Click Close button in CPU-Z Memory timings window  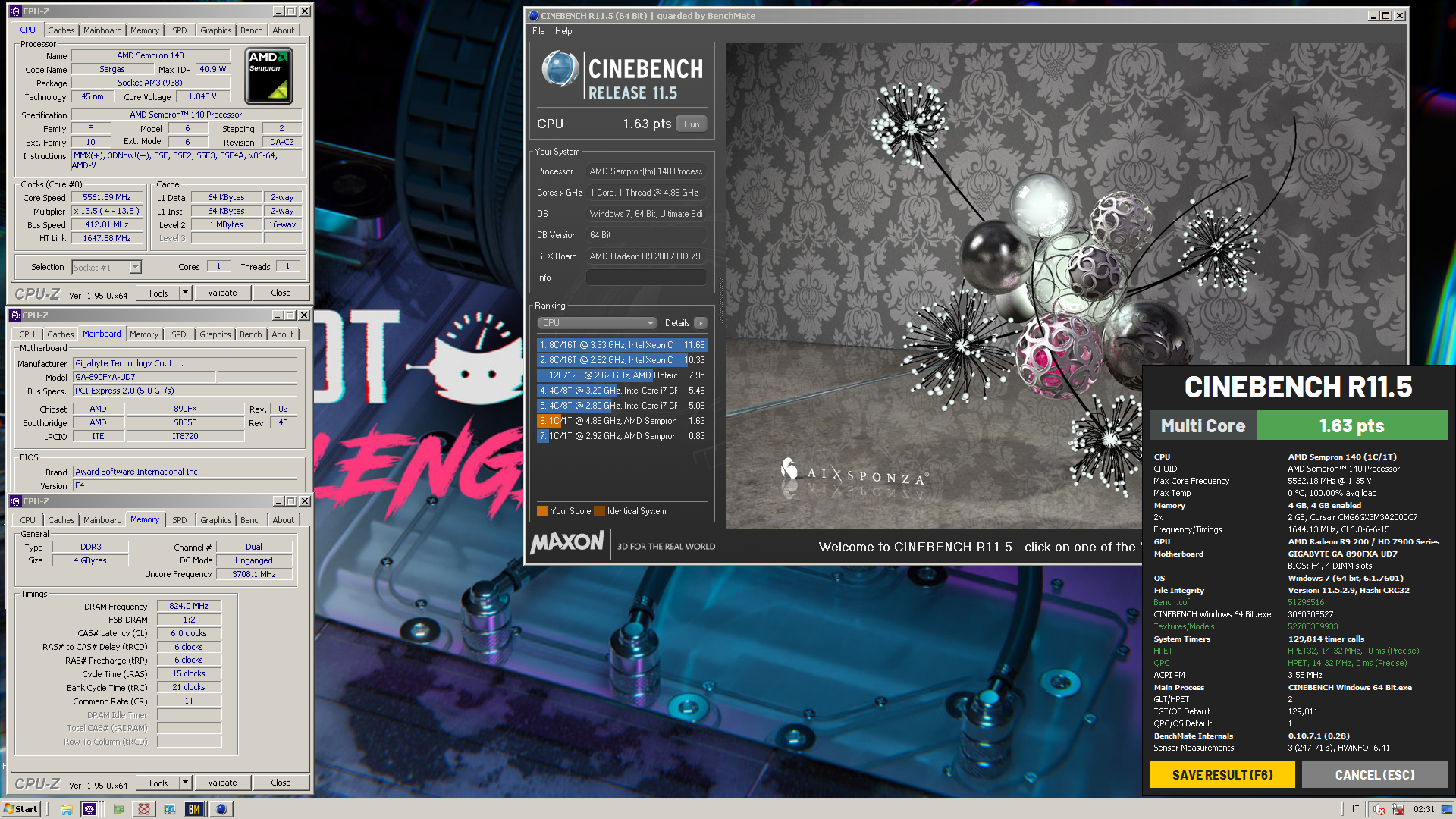[x=281, y=783]
